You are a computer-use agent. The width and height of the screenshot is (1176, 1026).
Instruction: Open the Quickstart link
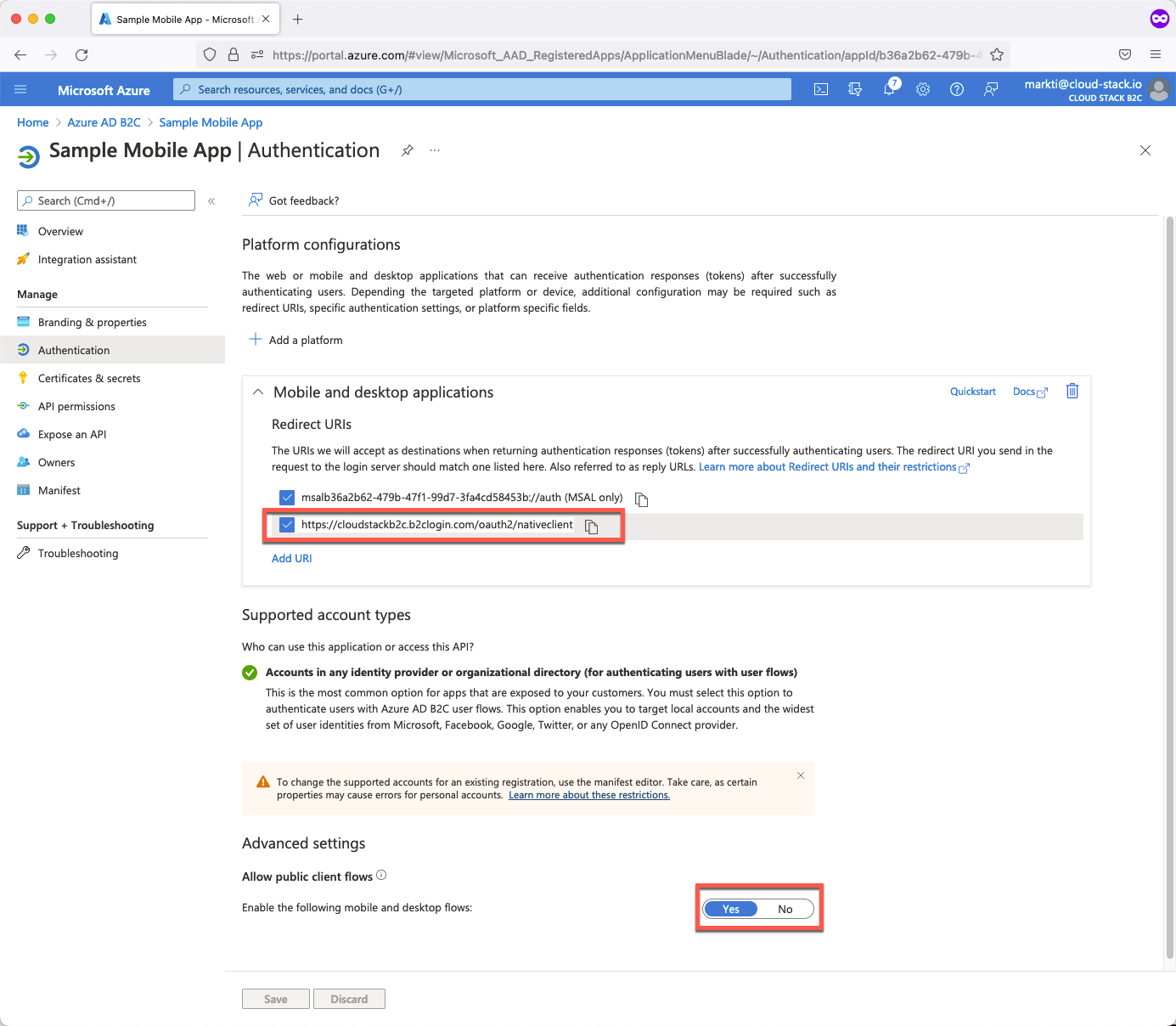click(x=972, y=392)
